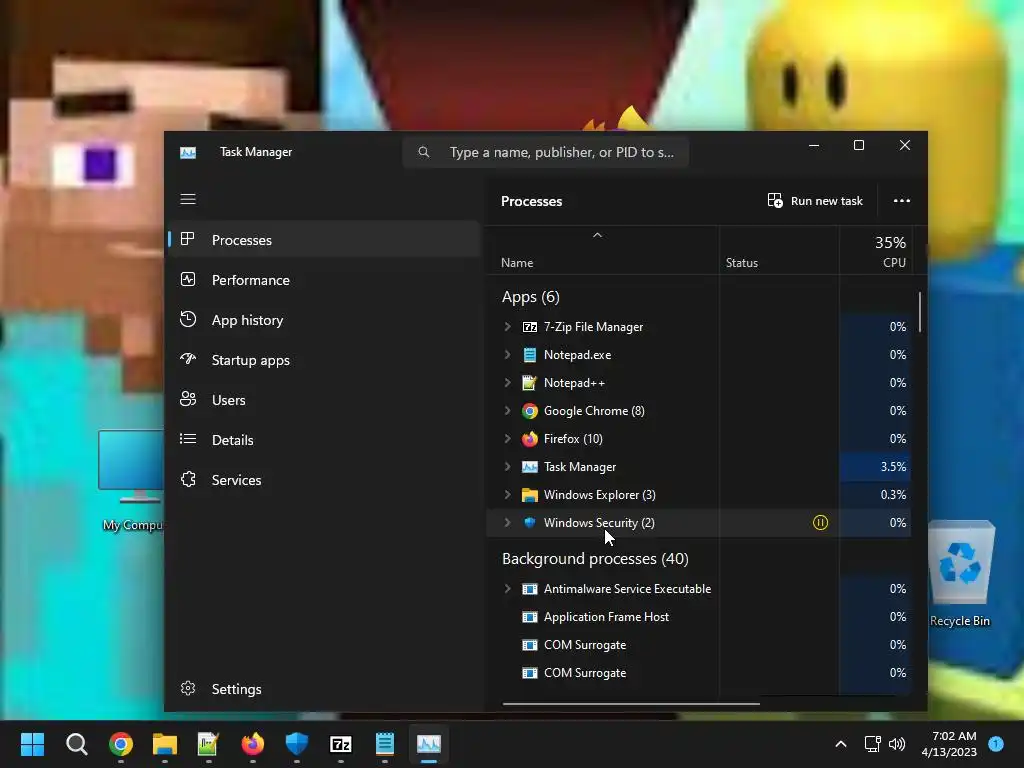Expand Antimalware Service Executable entry
Image resolution: width=1024 pixels, height=768 pixels.
507,589
